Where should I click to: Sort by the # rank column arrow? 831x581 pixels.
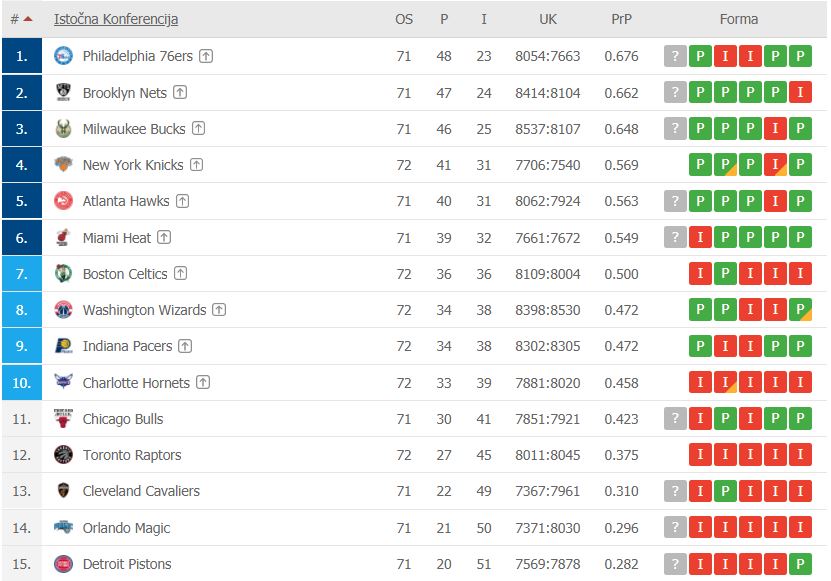click(27, 19)
